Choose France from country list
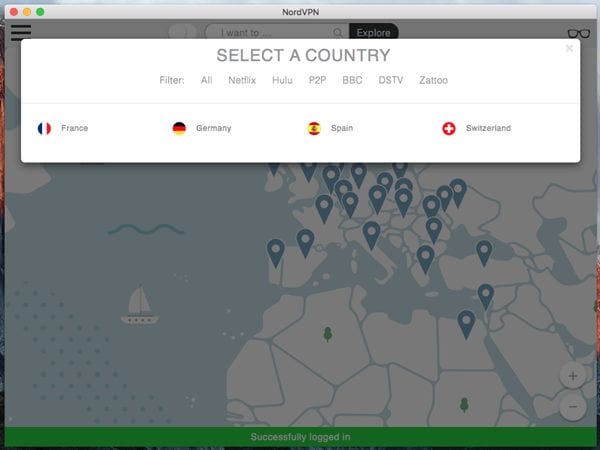The height and width of the screenshot is (450, 600). click(x=75, y=128)
